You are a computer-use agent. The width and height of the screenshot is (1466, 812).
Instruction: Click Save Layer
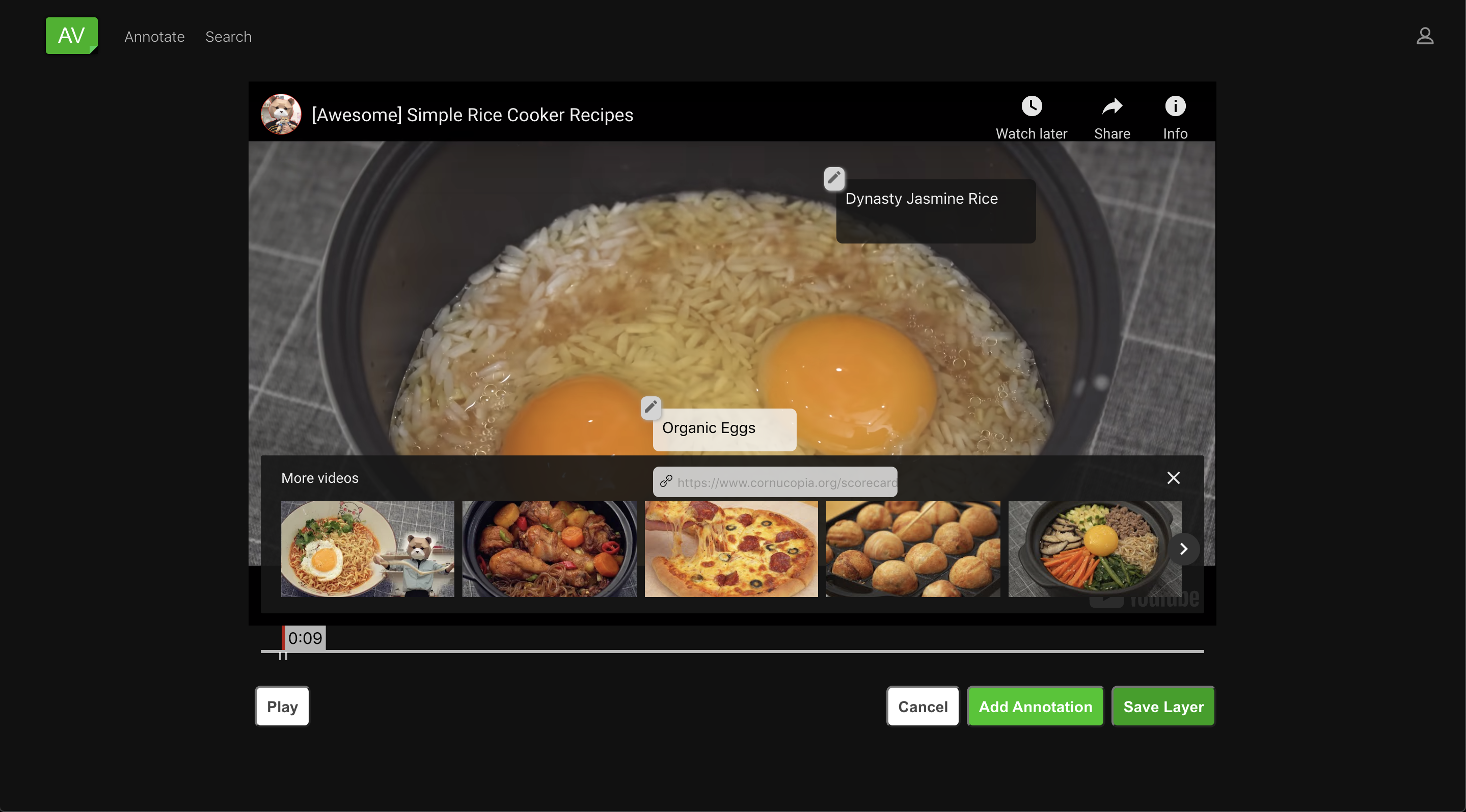pyautogui.click(x=1163, y=706)
